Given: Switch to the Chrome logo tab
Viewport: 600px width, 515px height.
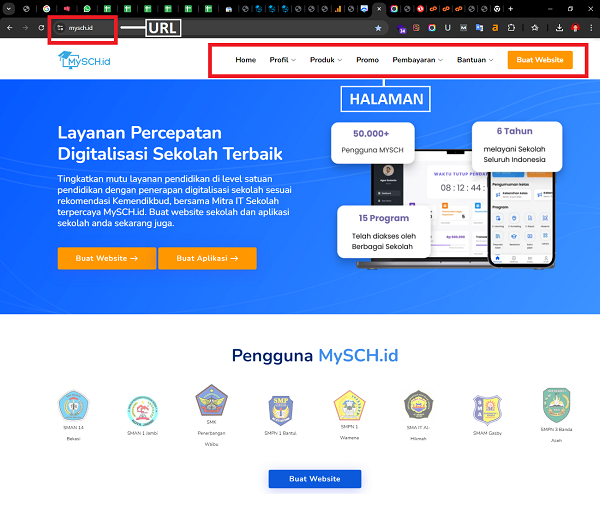Looking at the screenshot, I should [497, 9].
